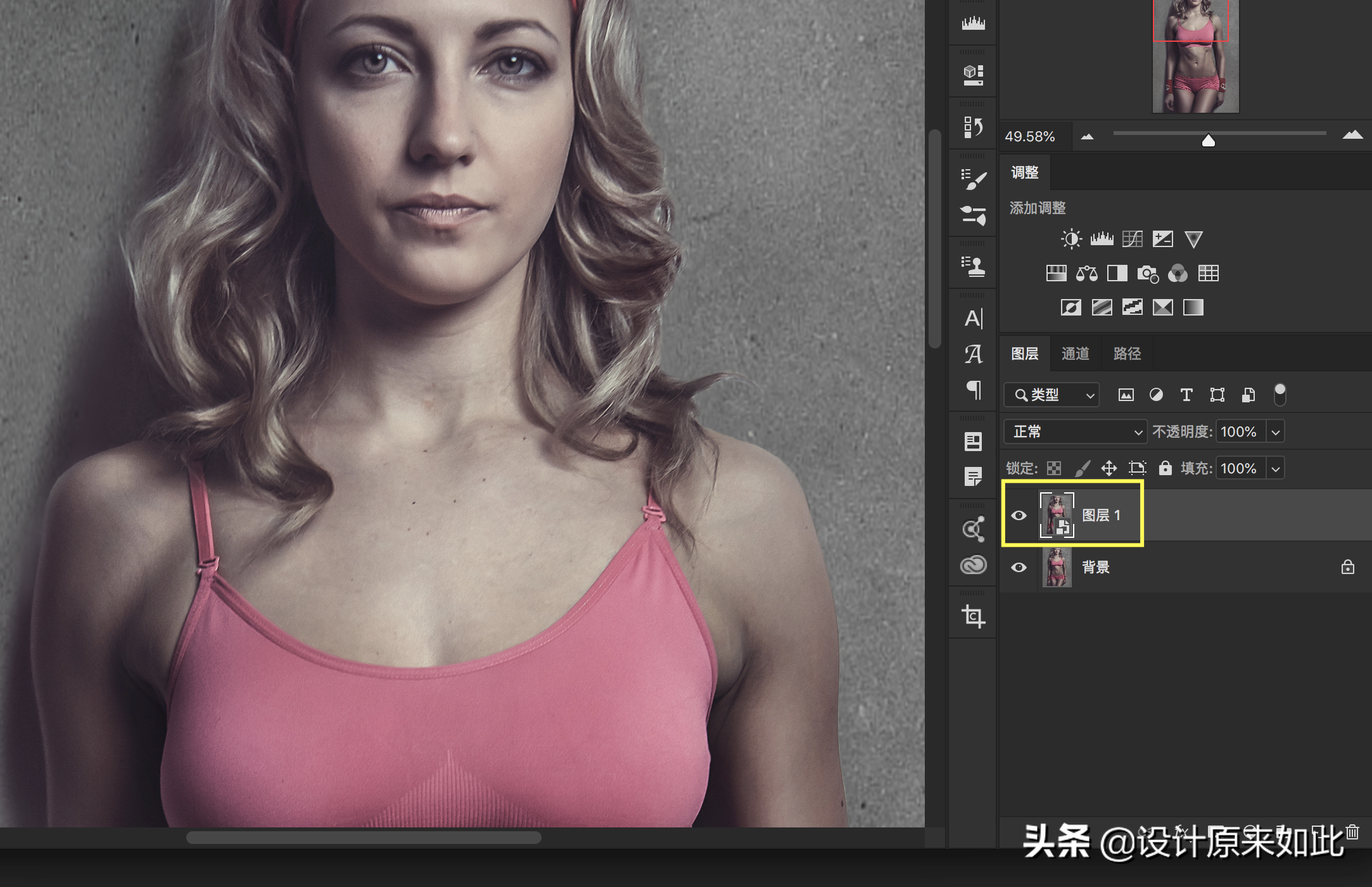
Task: Open the History panel icon
Action: [x=973, y=127]
